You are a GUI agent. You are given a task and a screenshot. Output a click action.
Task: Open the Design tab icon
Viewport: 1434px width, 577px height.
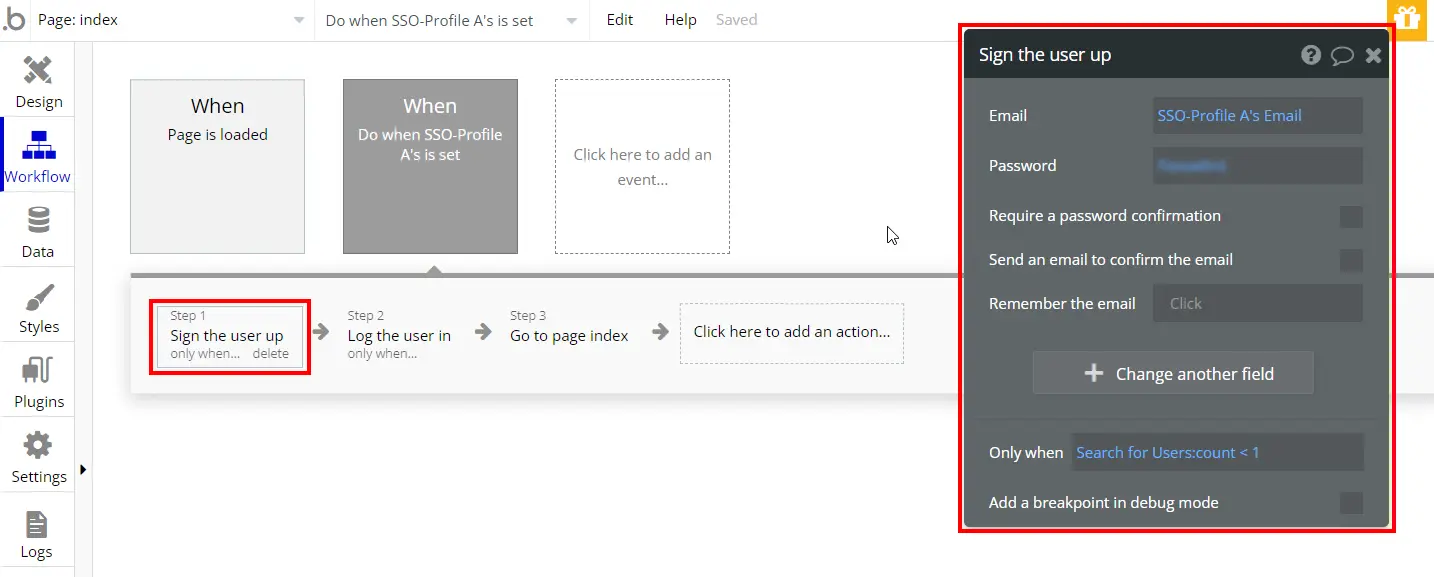coord(38,70)
